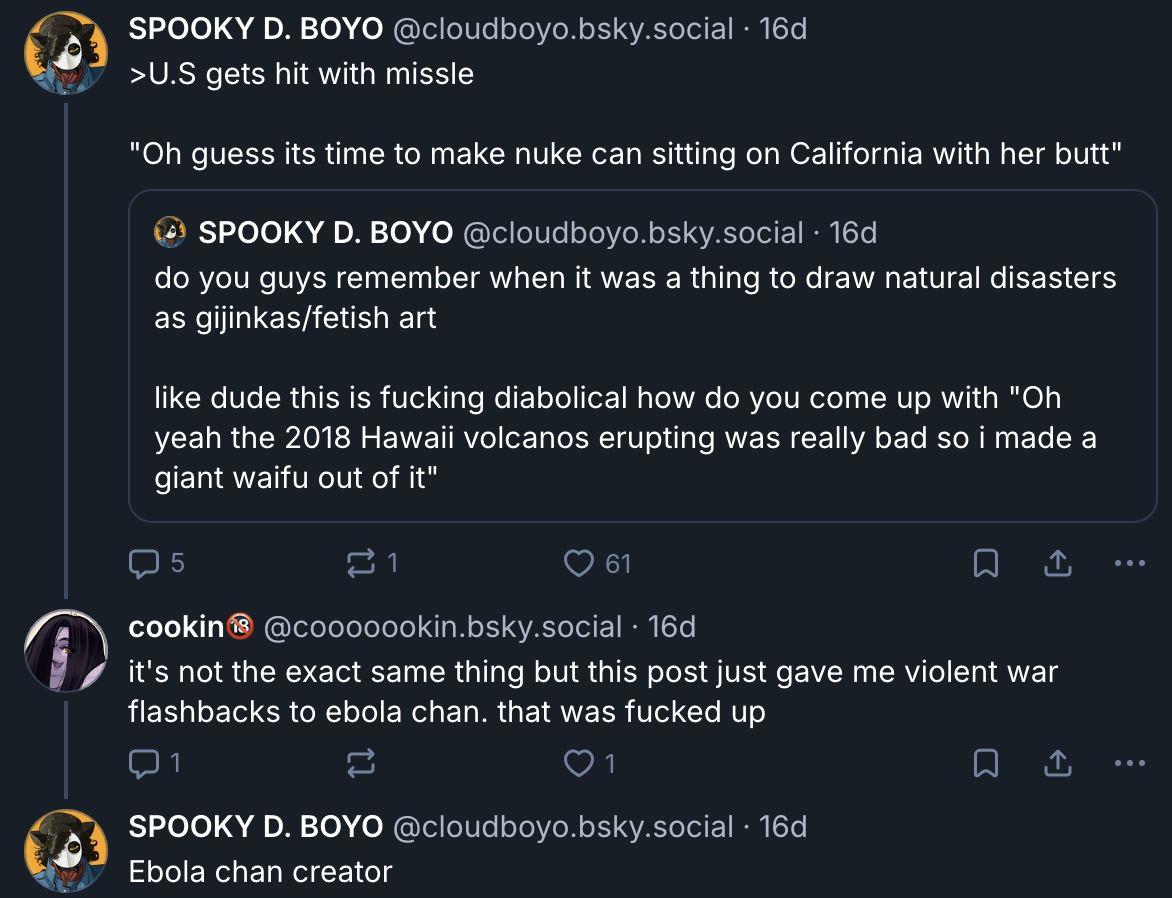
Task: Like the post with 61 likes
Action: (580, 564)
